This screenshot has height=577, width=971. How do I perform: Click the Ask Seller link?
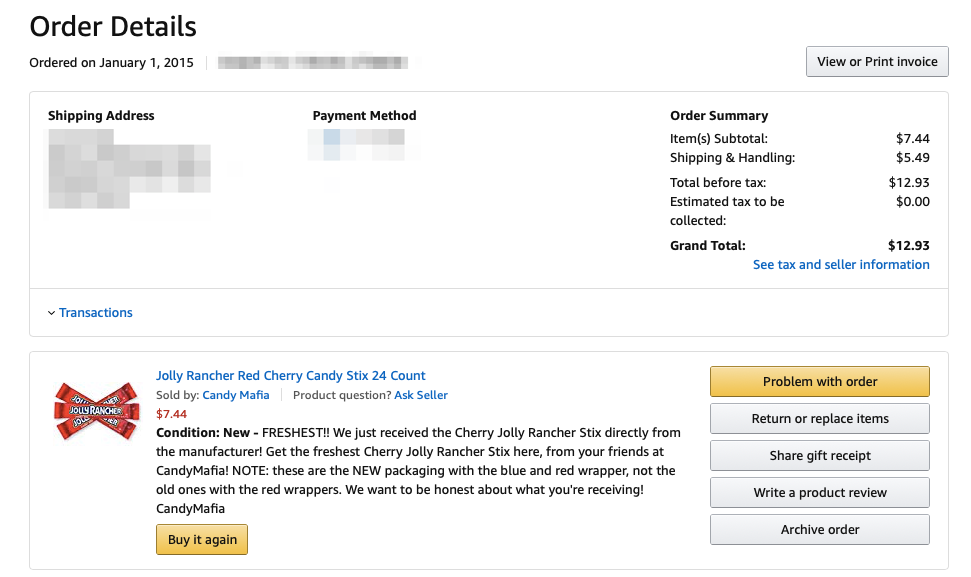coord(421,395)
